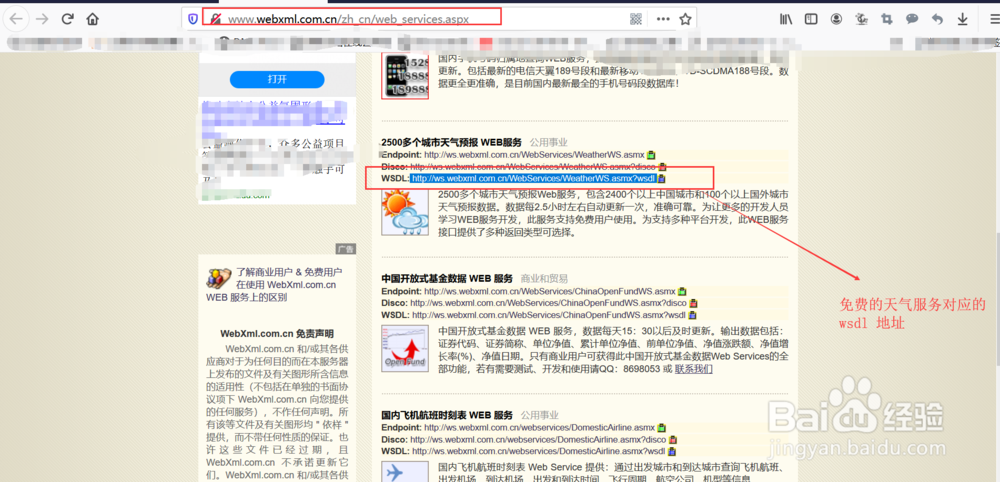Image resolution: width=1000 pixels, height=482 pixels.
Task: Open DomesticAirline.asmx Endpoint link
Action: [539, 427]
